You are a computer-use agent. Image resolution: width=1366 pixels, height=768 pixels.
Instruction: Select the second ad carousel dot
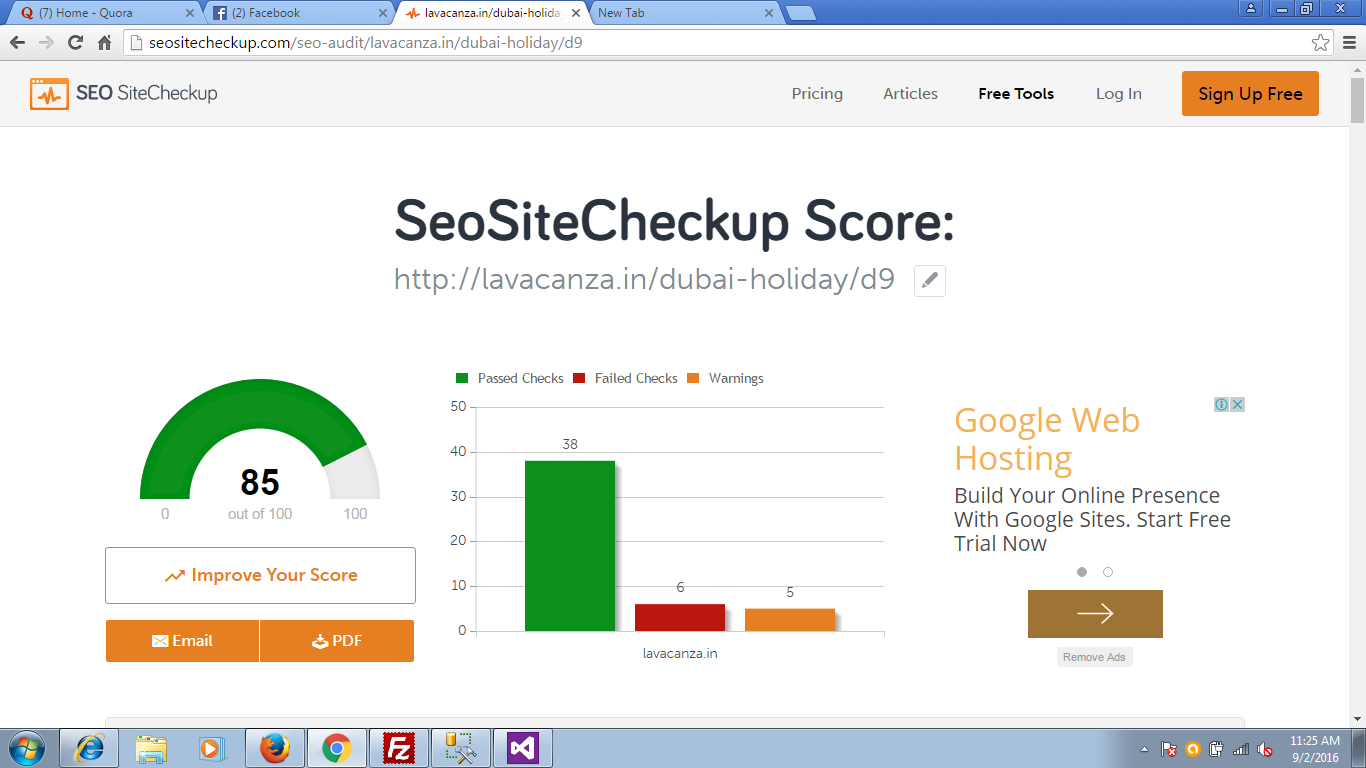(1108, 572)
